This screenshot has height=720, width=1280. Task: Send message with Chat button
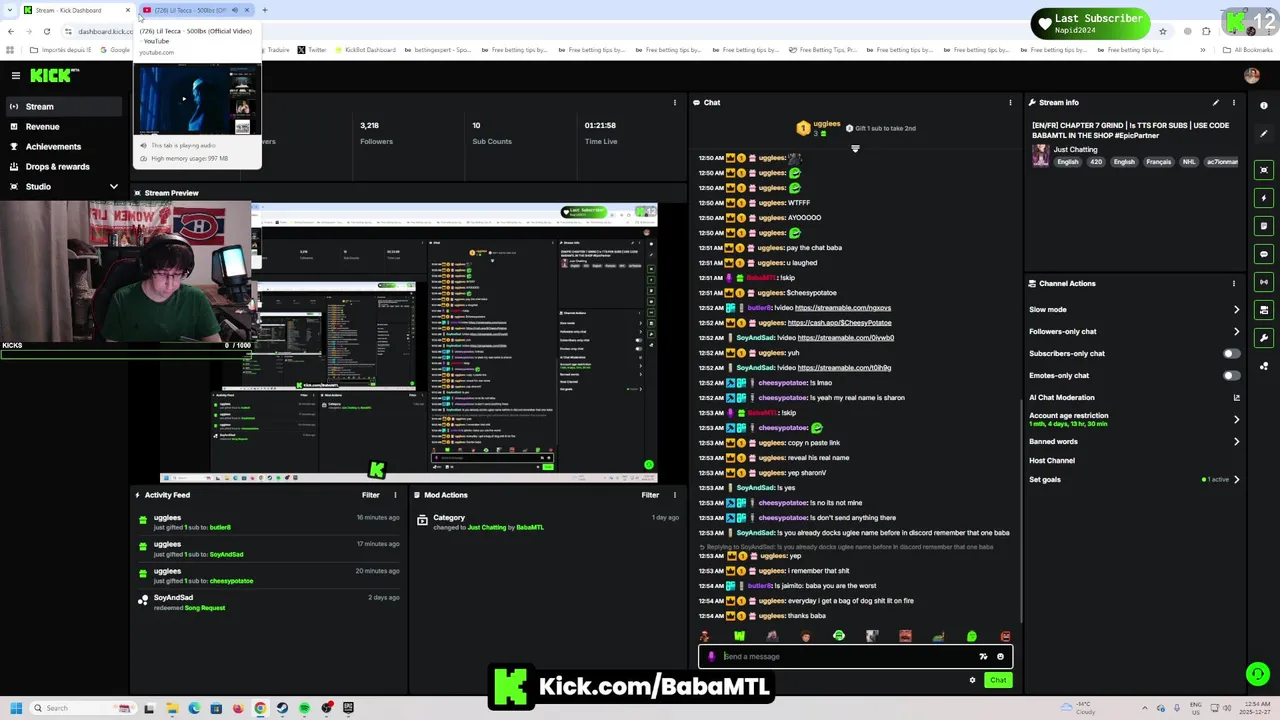point(998,680)
